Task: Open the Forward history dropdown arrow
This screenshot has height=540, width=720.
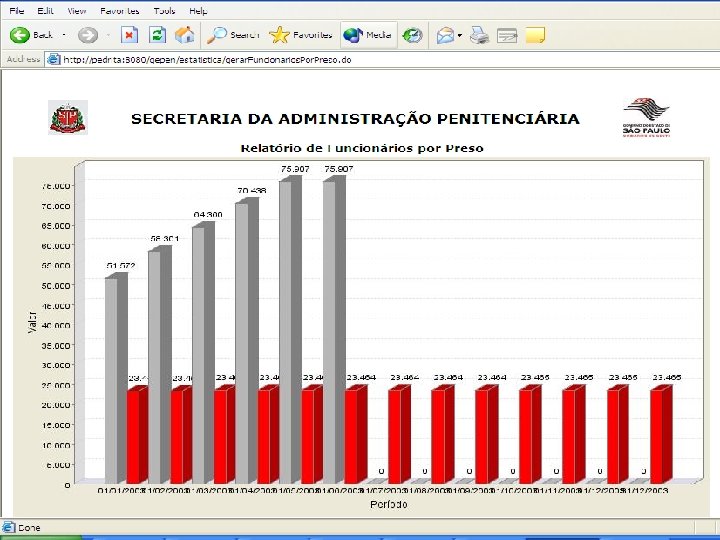Action: [x=108, y=35]
